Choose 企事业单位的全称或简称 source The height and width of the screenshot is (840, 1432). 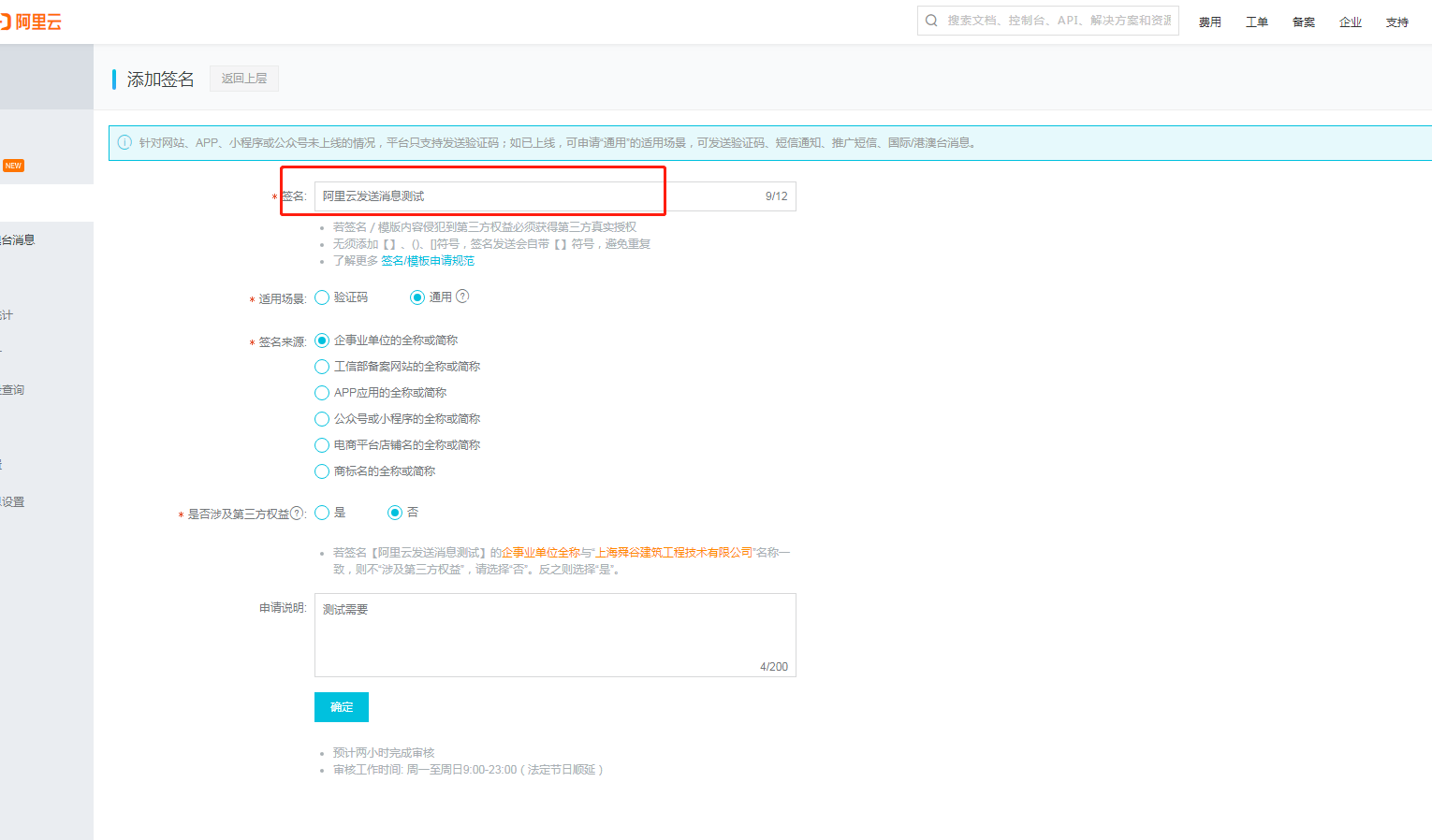322,340
